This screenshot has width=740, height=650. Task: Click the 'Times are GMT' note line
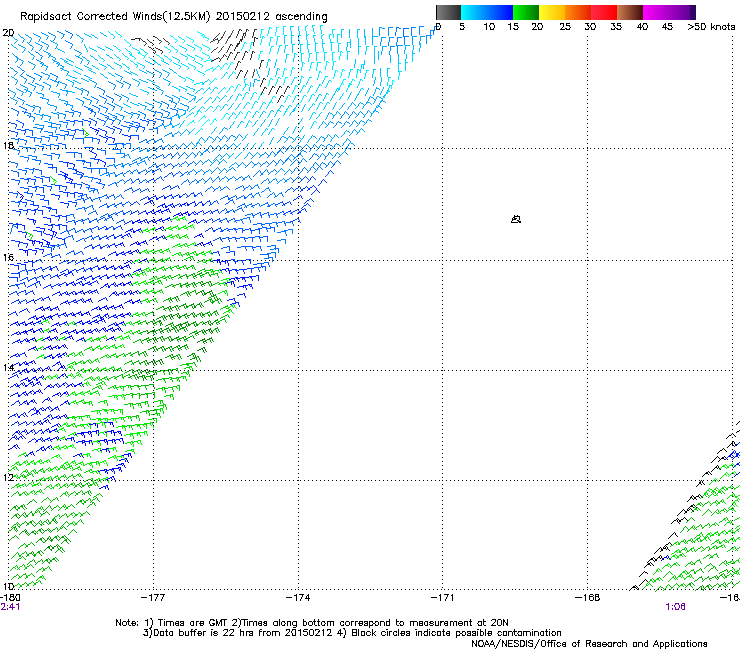coord(312,623)
